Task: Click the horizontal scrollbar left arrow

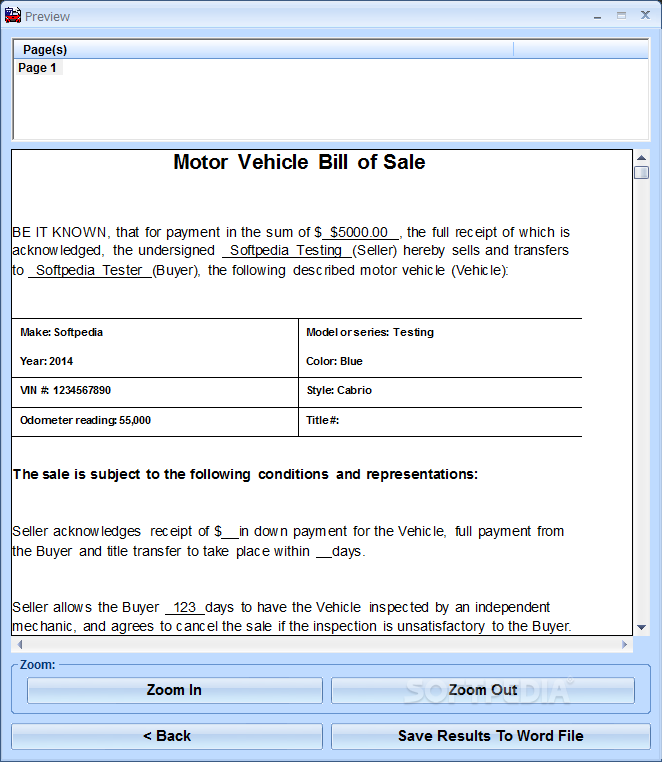Action: tap(20, 644)
